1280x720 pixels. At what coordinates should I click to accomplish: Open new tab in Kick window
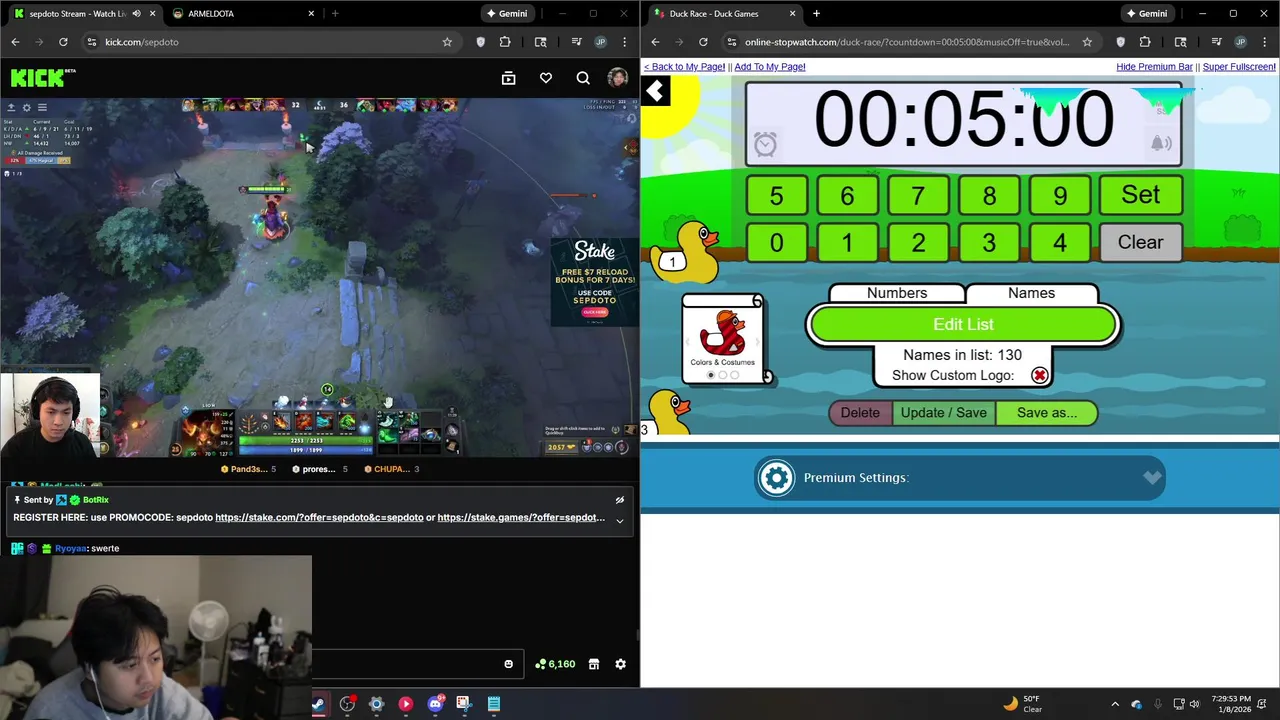tap(335, 14)
